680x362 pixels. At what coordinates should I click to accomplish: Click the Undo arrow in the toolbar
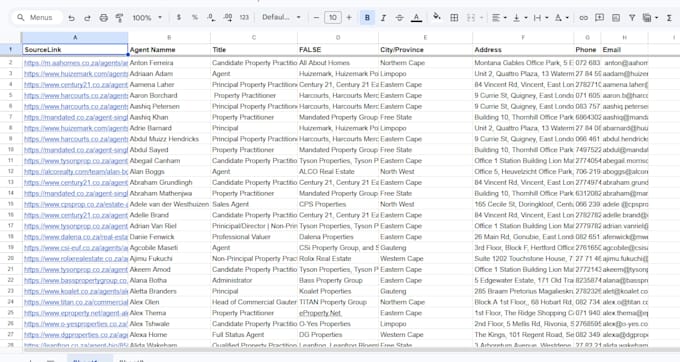[72, 18]
